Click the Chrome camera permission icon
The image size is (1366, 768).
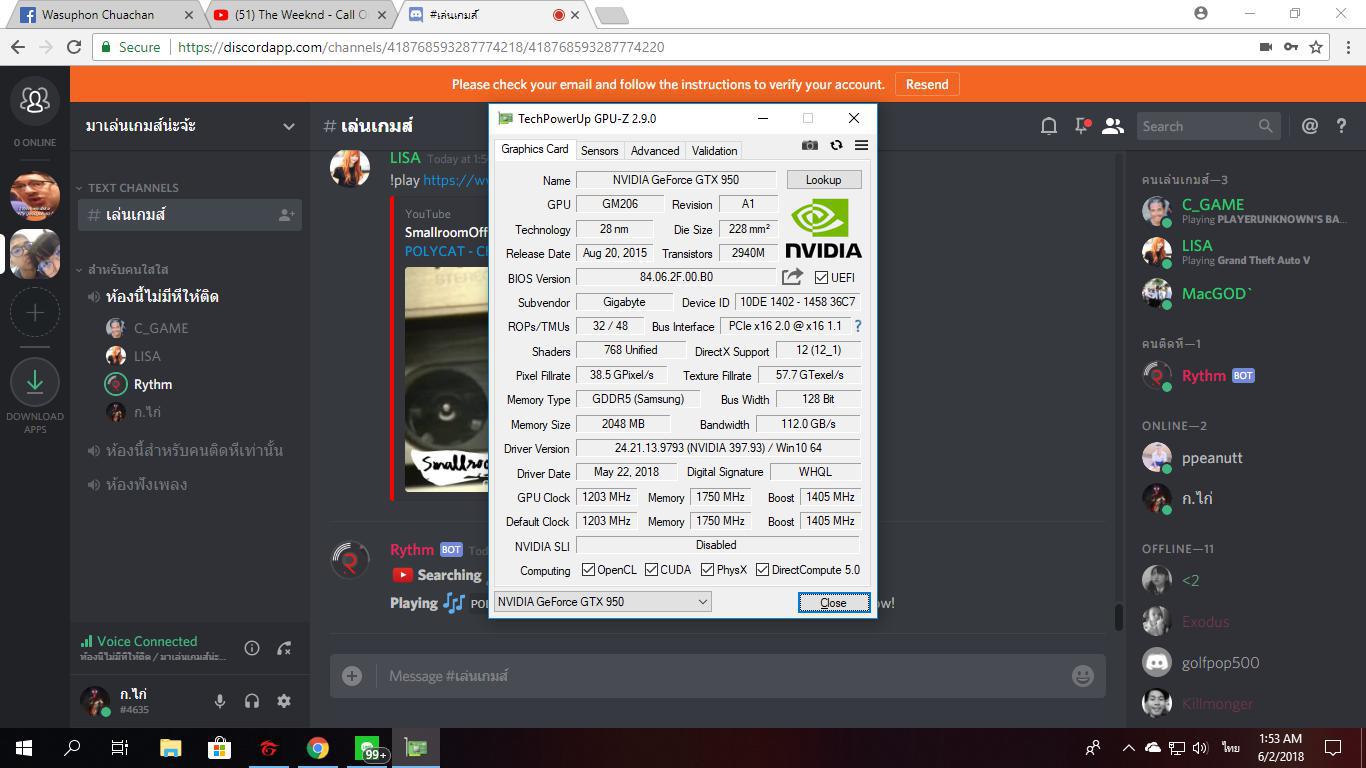[x=1265, y=47]
